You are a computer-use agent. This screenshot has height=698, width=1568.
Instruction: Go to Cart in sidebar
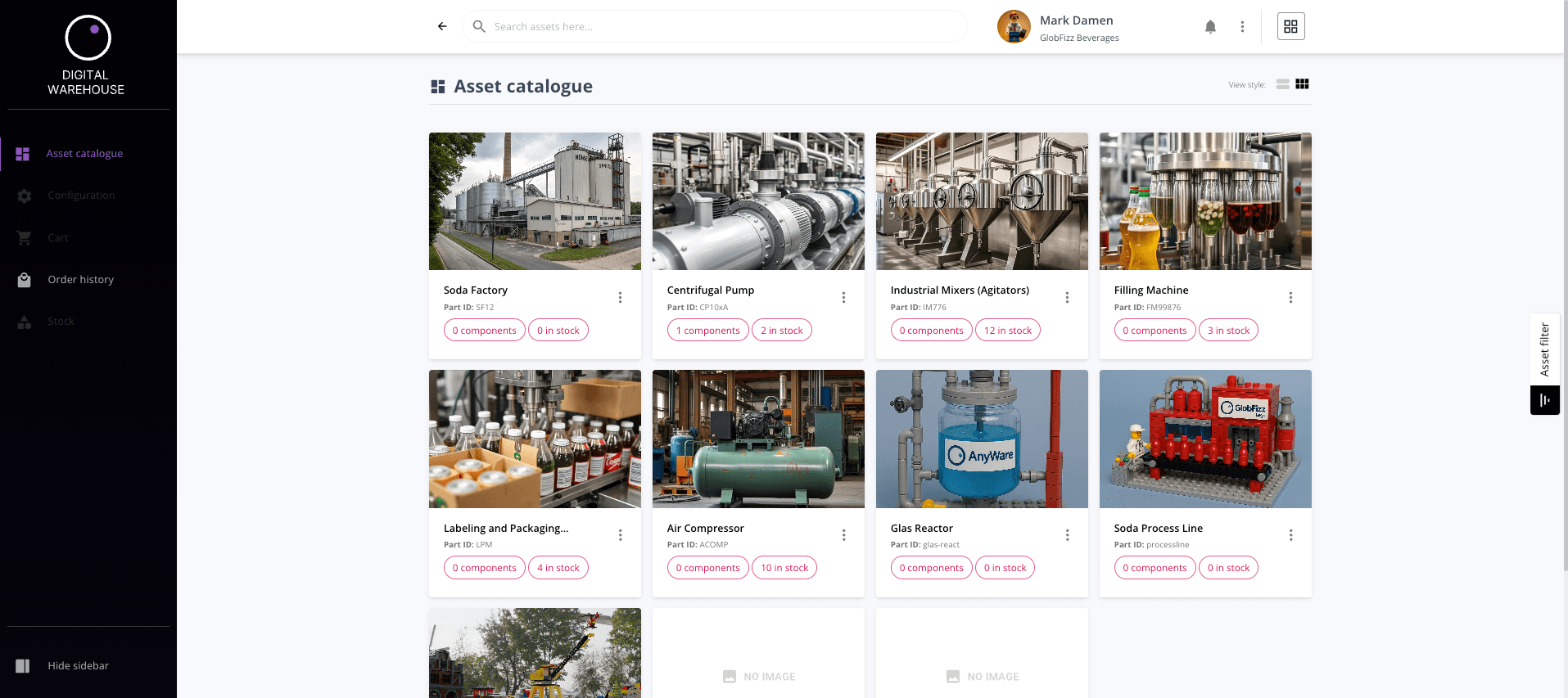58,237
